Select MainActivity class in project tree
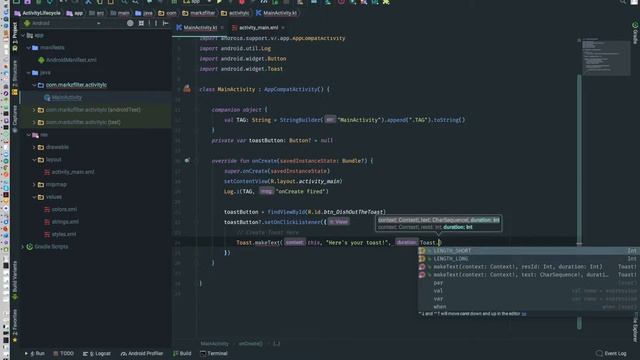This screenshot has height=360, width=640. 67,98
